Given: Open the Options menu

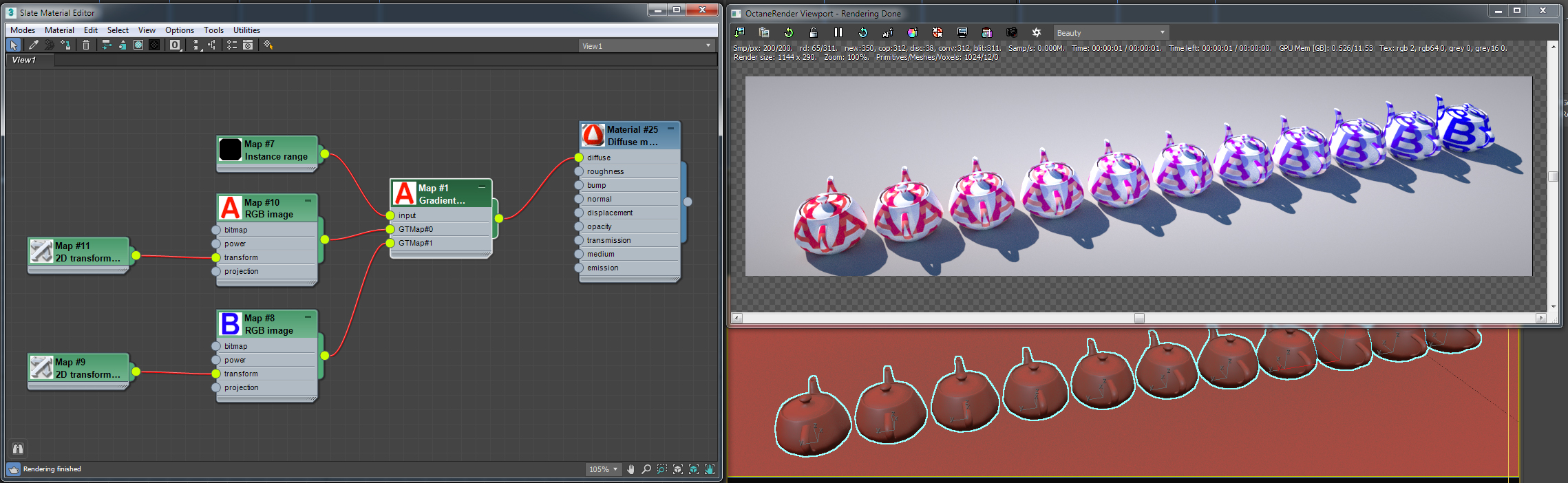Looking at the screenshot, I should (180, 30).
